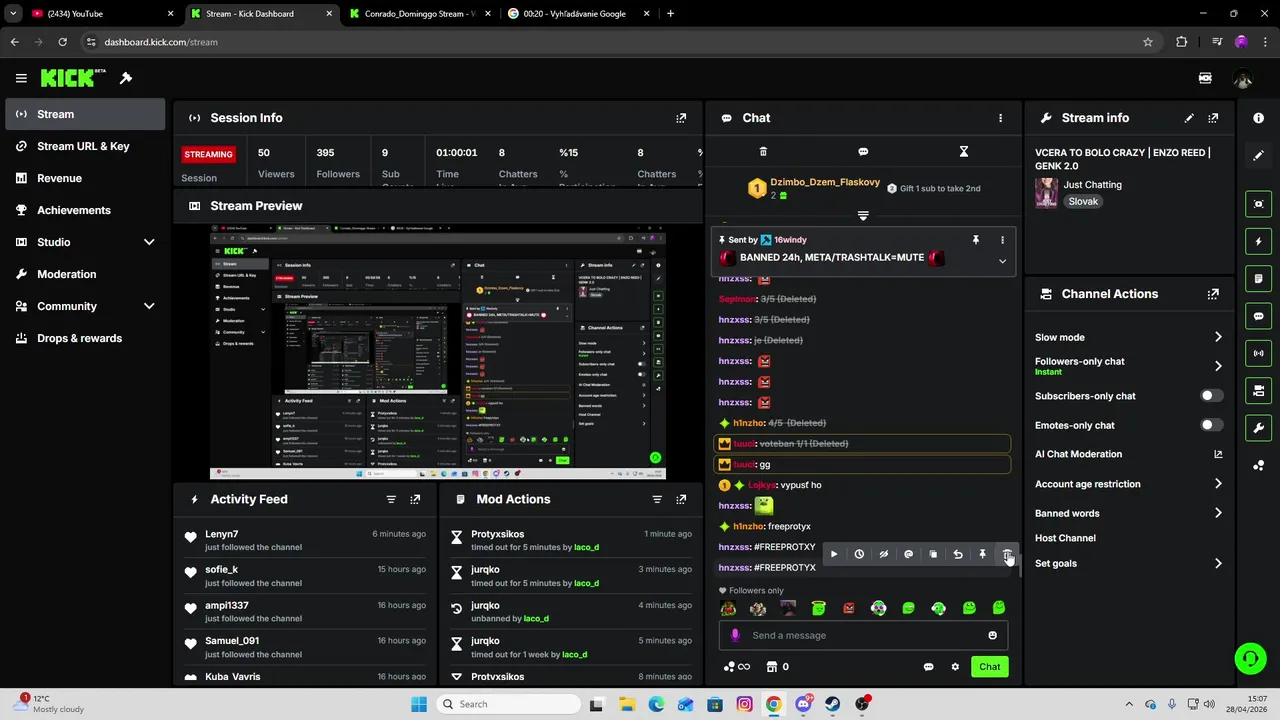Edit stream info with pencil icon
1280x720 pixels.
coord(1189,118)
